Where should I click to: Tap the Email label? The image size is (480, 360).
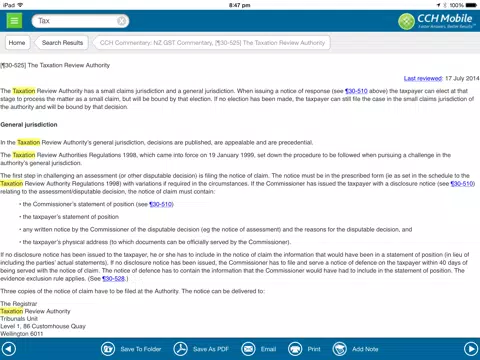click(x=268, y=349)
